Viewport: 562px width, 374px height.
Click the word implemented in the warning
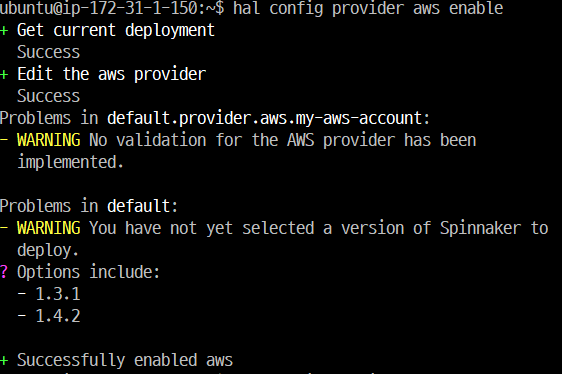click(70, 162)
